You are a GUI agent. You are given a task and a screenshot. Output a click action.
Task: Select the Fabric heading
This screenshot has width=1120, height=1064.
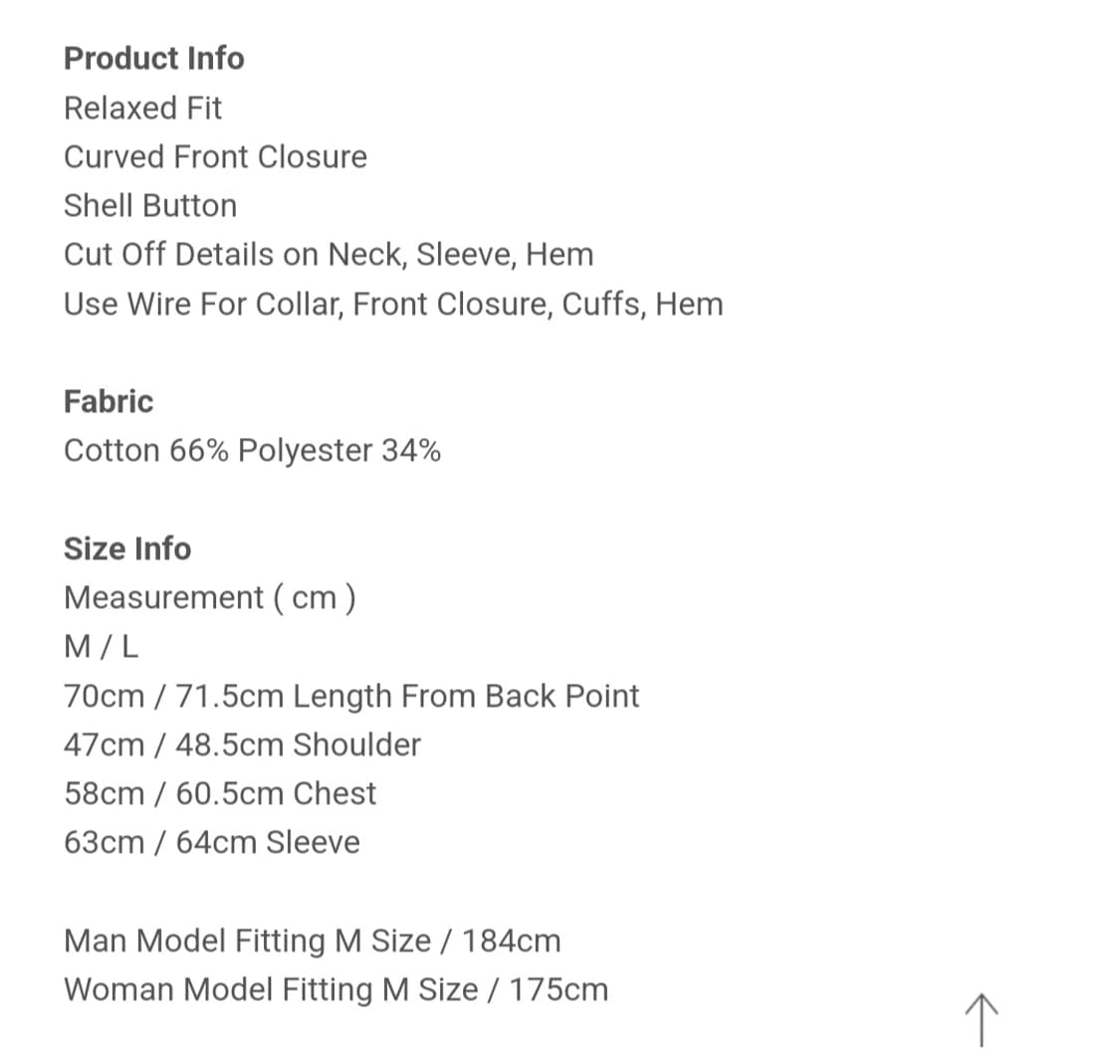[x=109, y=401]
